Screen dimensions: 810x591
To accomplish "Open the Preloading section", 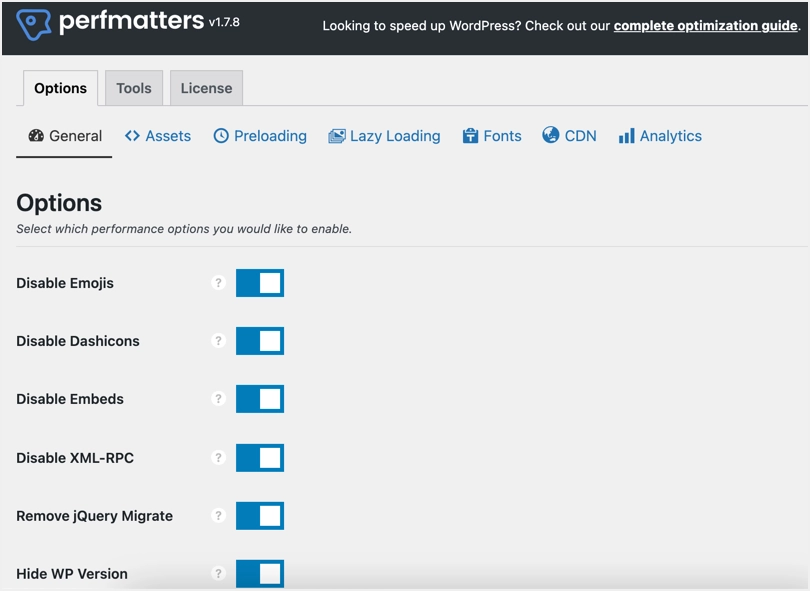I will click(x=260, y=136).
